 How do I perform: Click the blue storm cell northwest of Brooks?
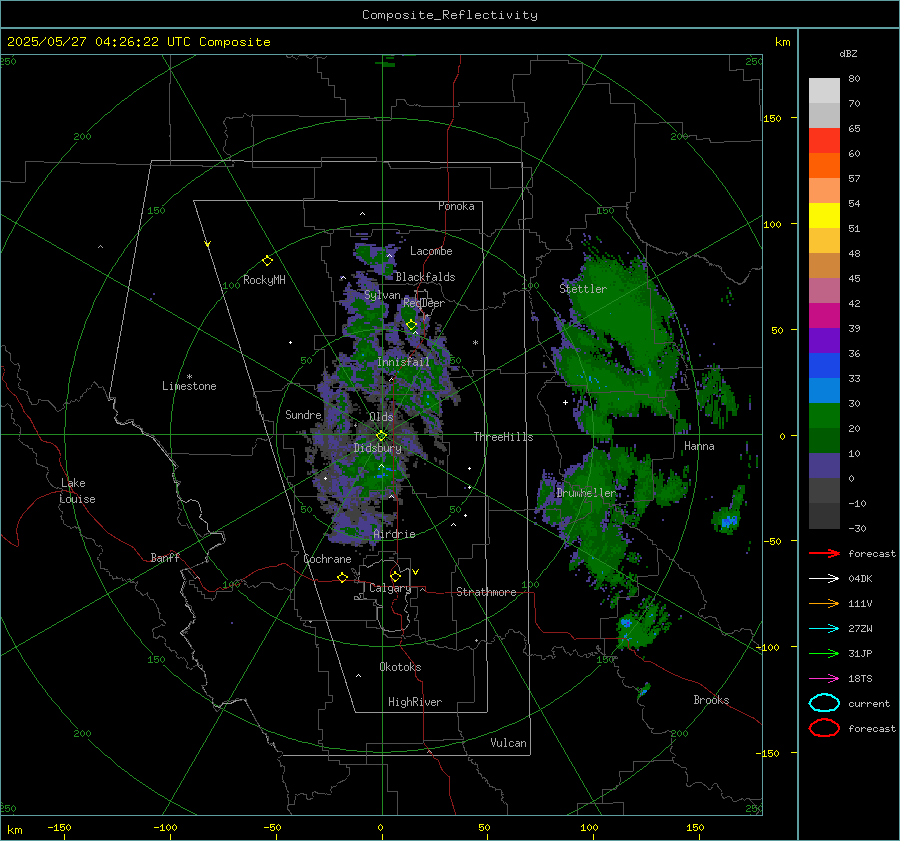[626, 623]
